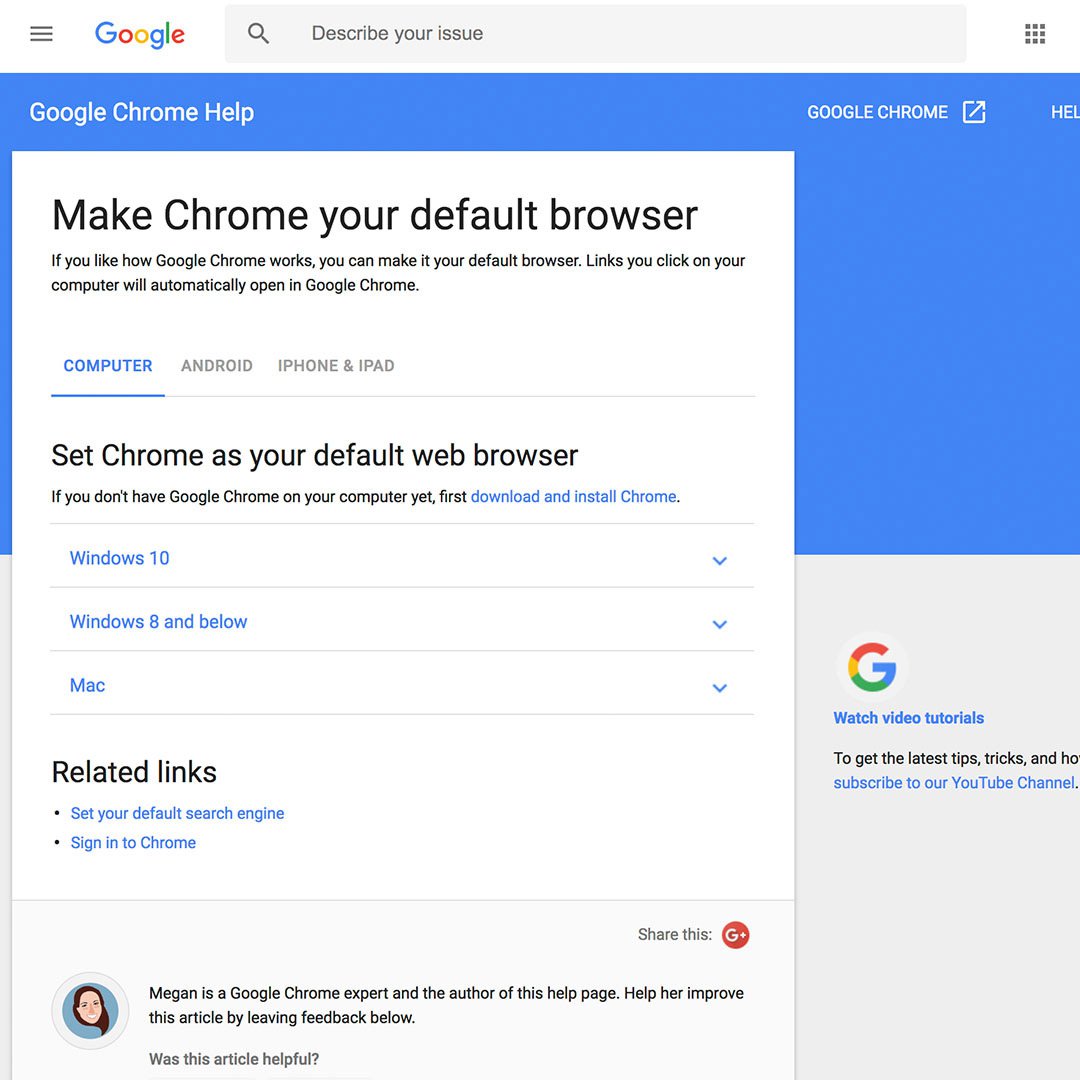1080x1080 pixels.
Task: Switch to the Android tab
Action: (x=216, y=366)
